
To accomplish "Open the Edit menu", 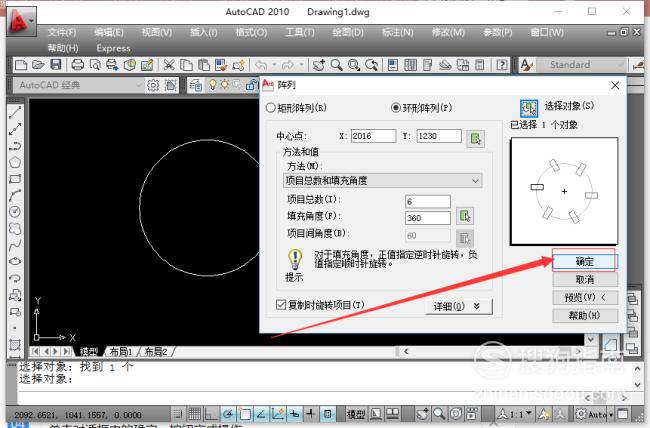I will pyautogui.click(x=109, y=32).
